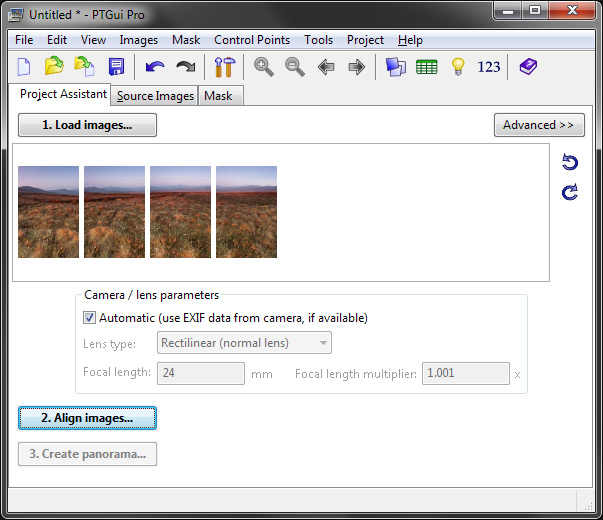Toggle Automatic EXIF data checkbox

(x=89, y=318)
